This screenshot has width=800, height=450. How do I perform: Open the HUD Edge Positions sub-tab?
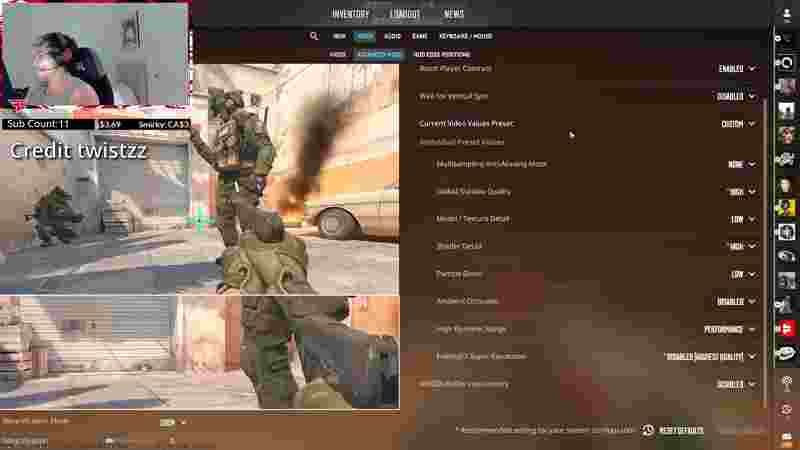click(442, 54)
